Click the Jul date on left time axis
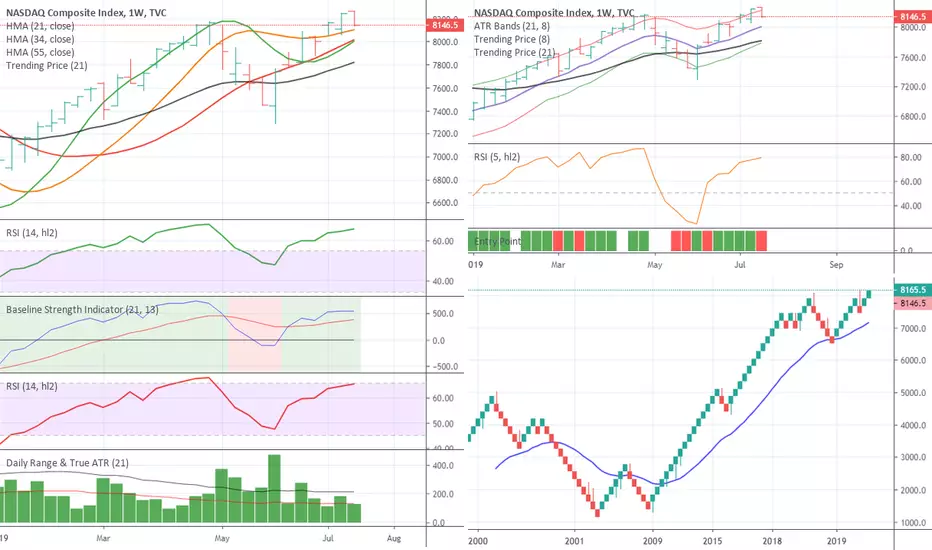This screenshot has width=932, height=550. point(328,538)
